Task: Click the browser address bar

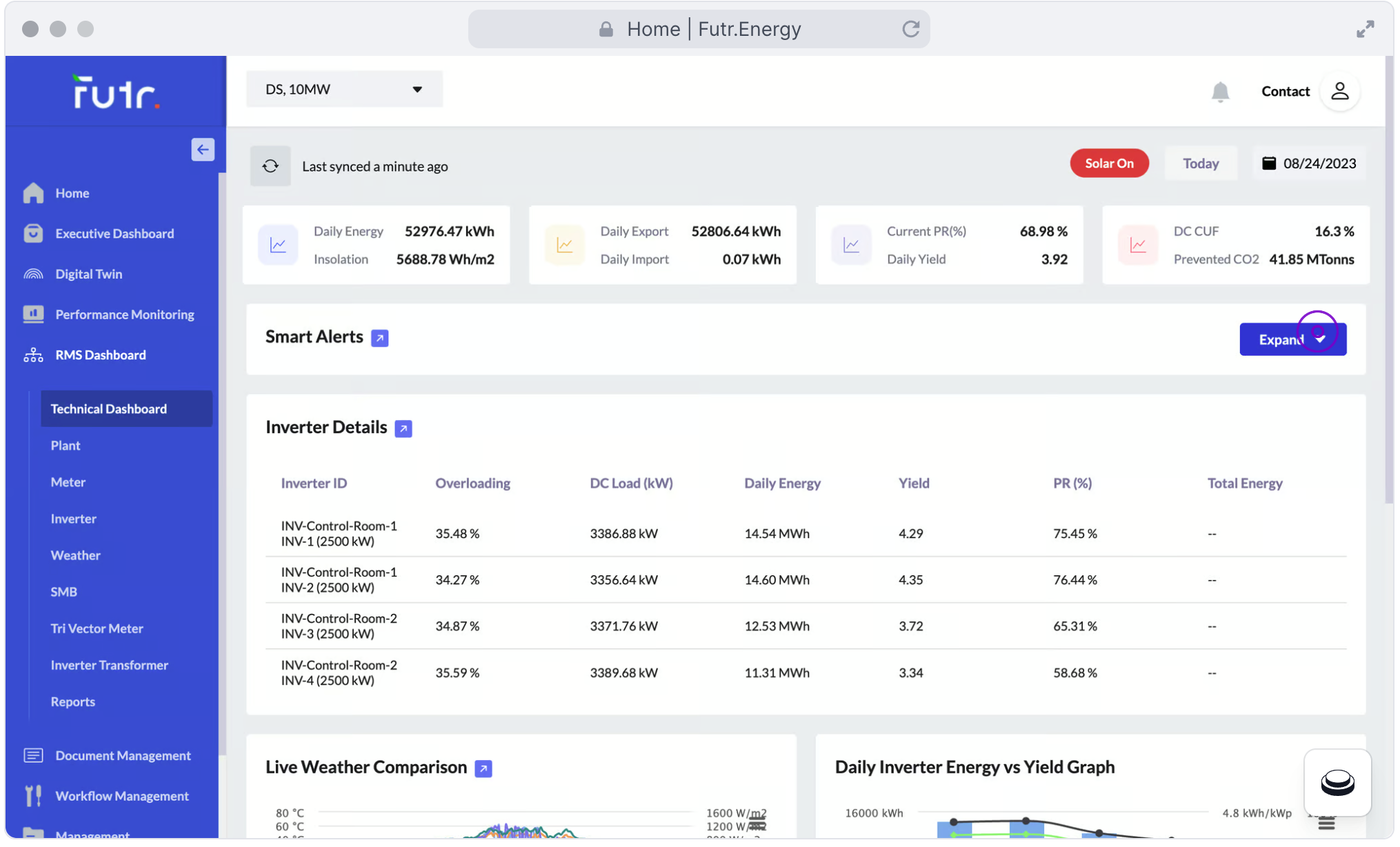Action: coord(699,29)
